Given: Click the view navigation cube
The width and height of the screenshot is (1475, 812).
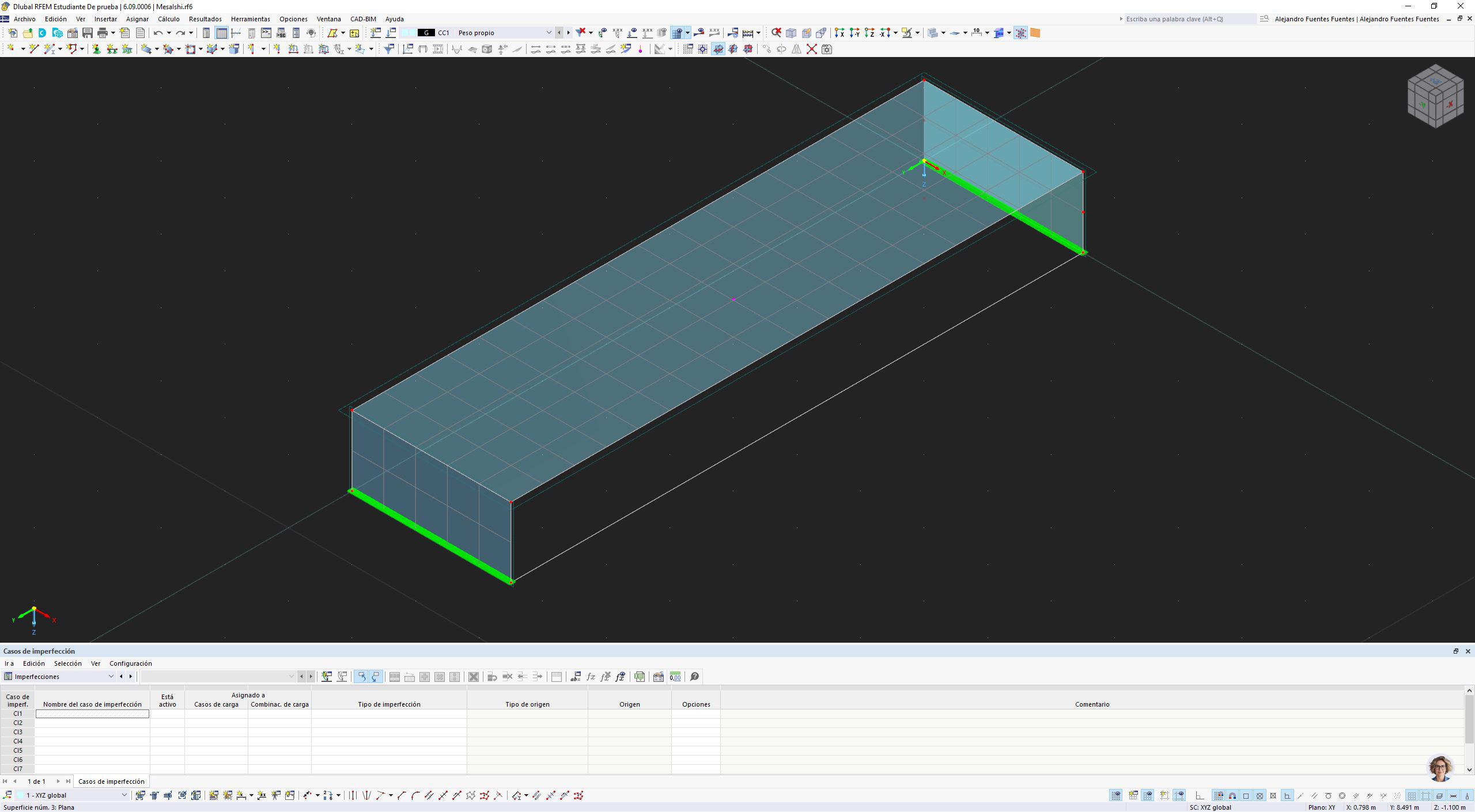Looking at the screenshot, I should 1435,97.
